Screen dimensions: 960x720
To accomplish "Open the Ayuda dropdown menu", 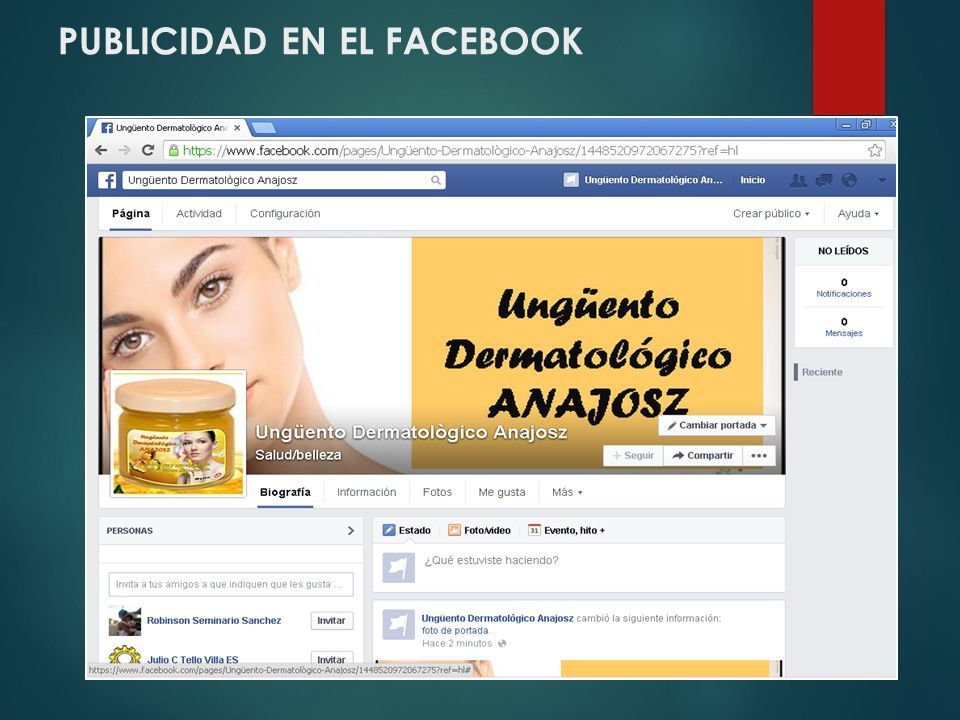I will (858, 214).
